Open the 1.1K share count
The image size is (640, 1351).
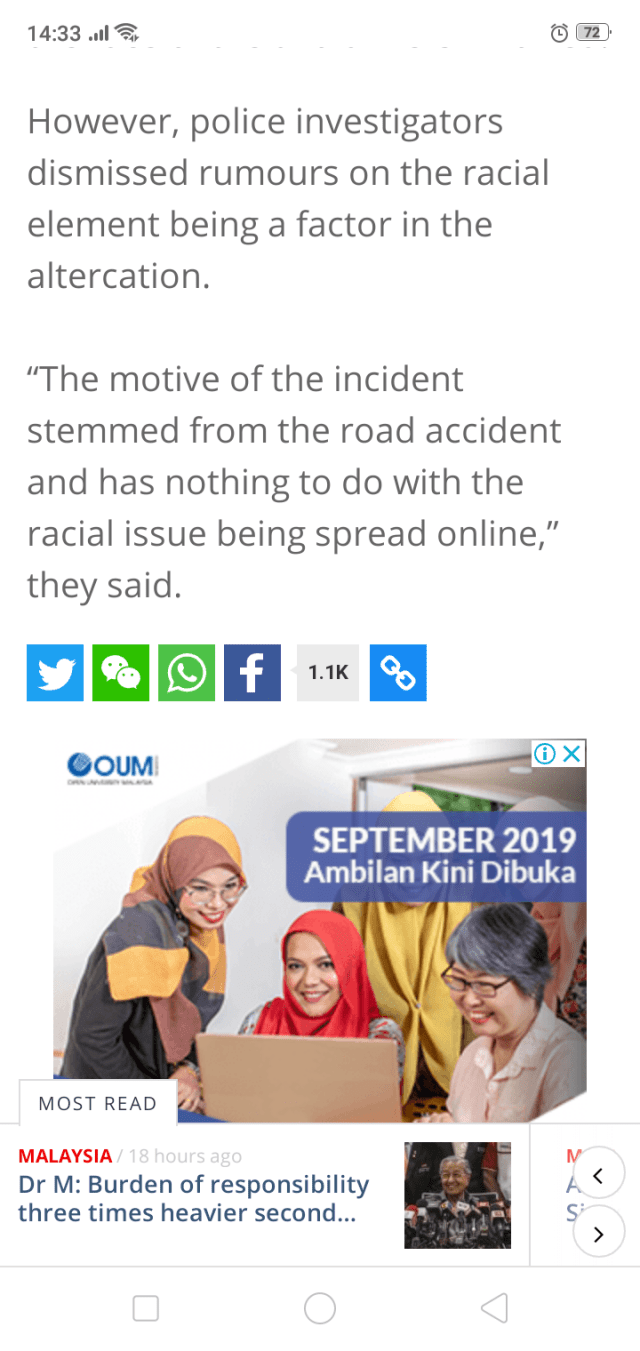coord(328,673)
